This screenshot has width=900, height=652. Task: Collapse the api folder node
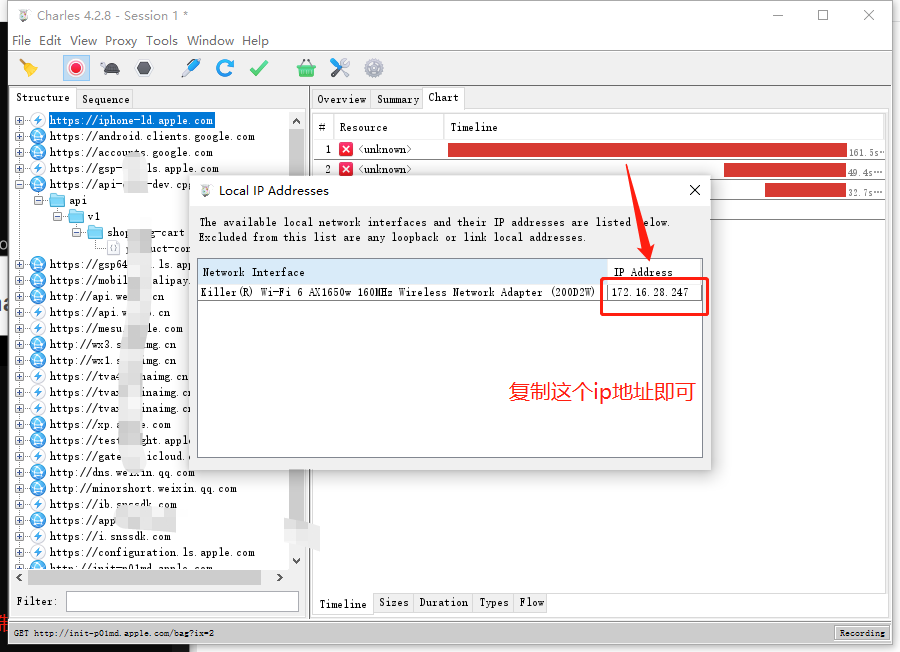[x=38, y=200]
